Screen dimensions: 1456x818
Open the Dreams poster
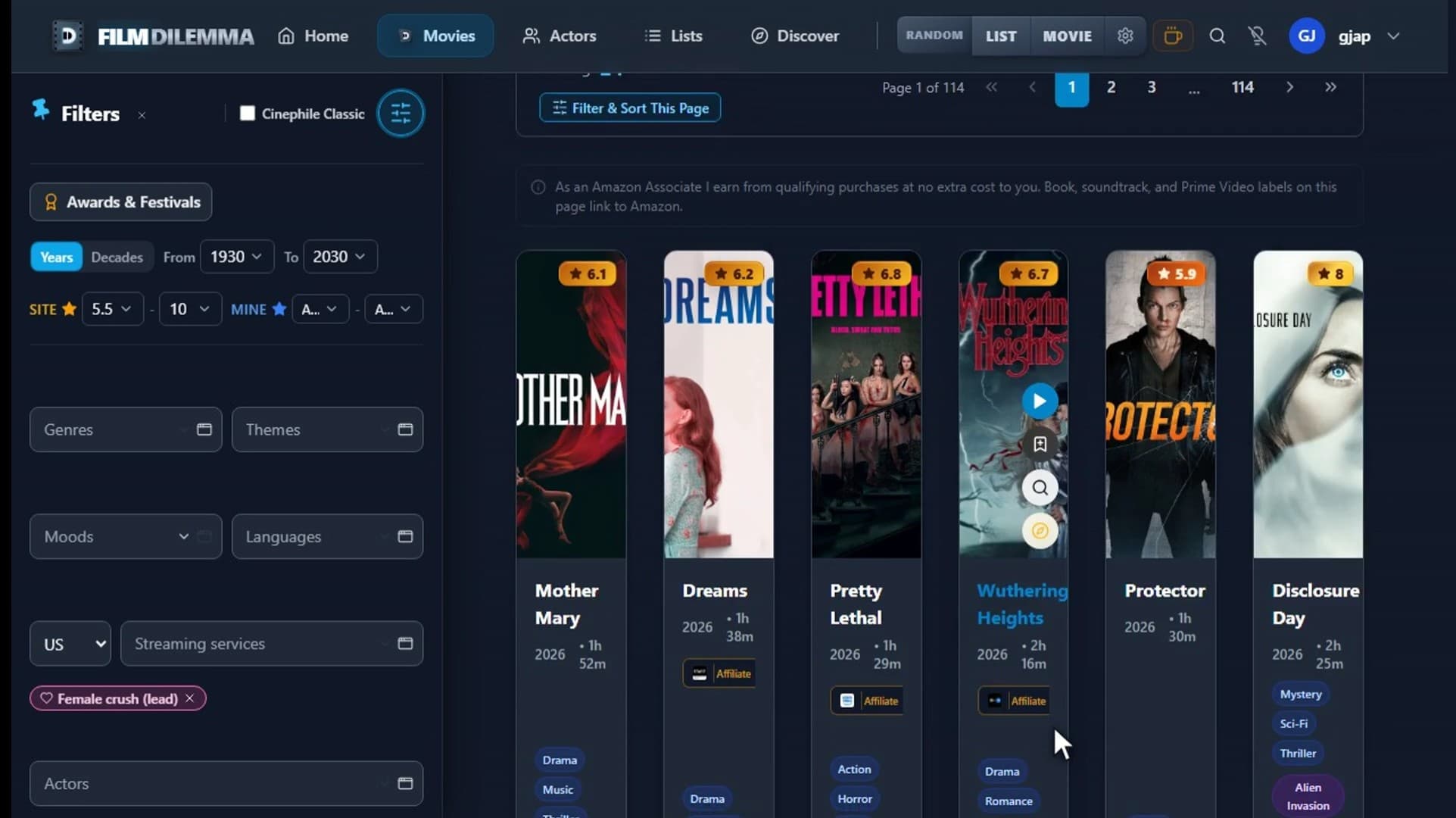click(x=719, y=404)
